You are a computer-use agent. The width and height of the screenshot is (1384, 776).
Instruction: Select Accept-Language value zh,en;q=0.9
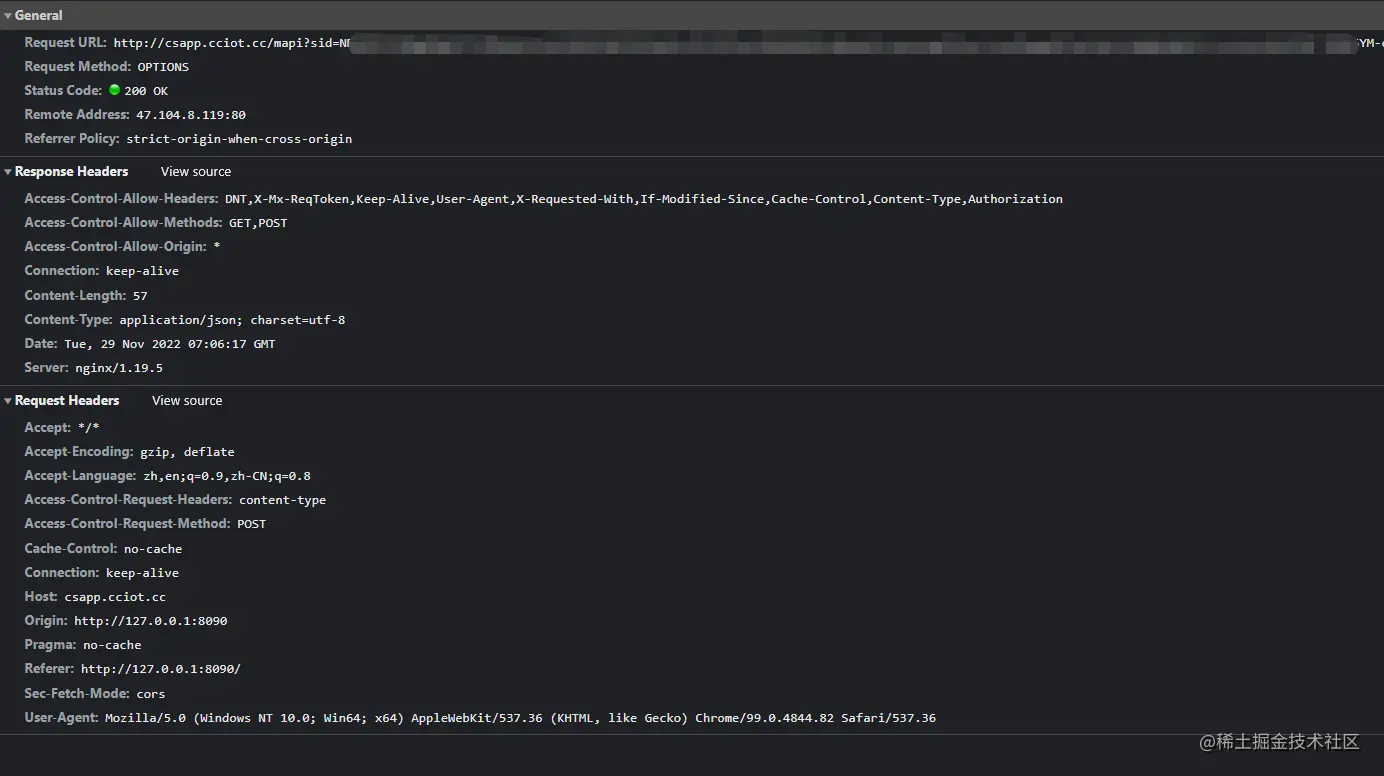(227, 476)
